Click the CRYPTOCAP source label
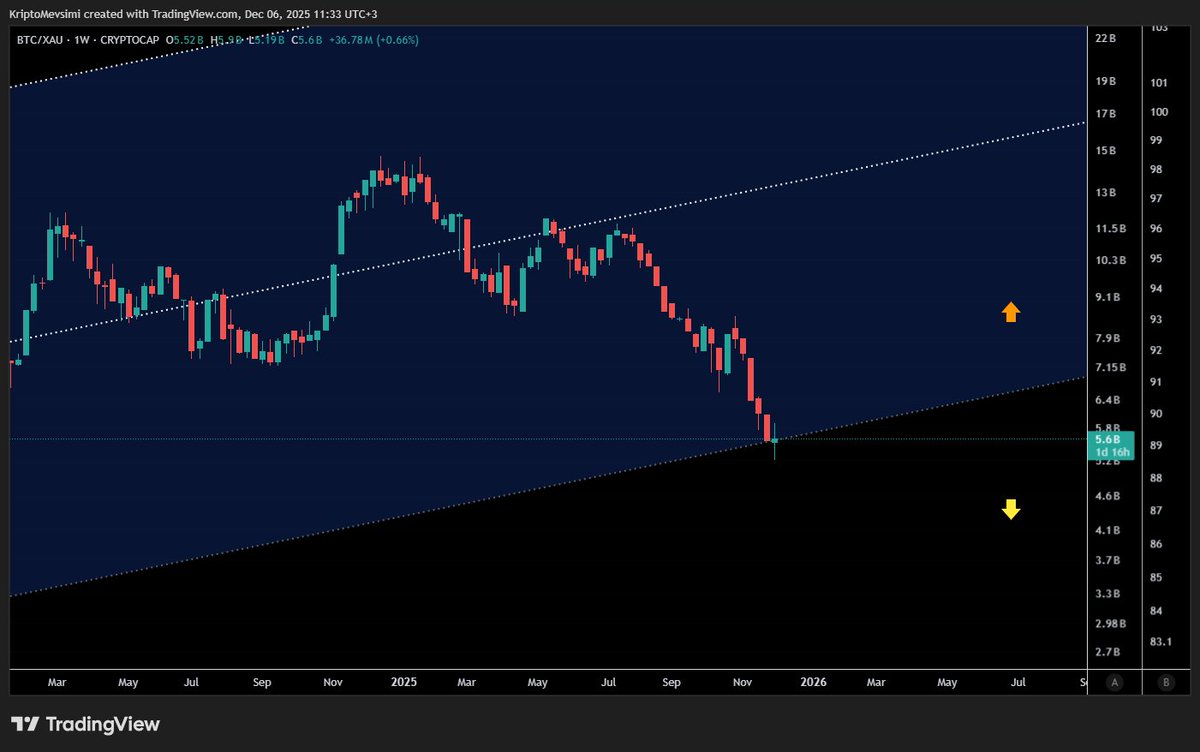This screenshot has width=1200, height=752. (x=130, y=40)
